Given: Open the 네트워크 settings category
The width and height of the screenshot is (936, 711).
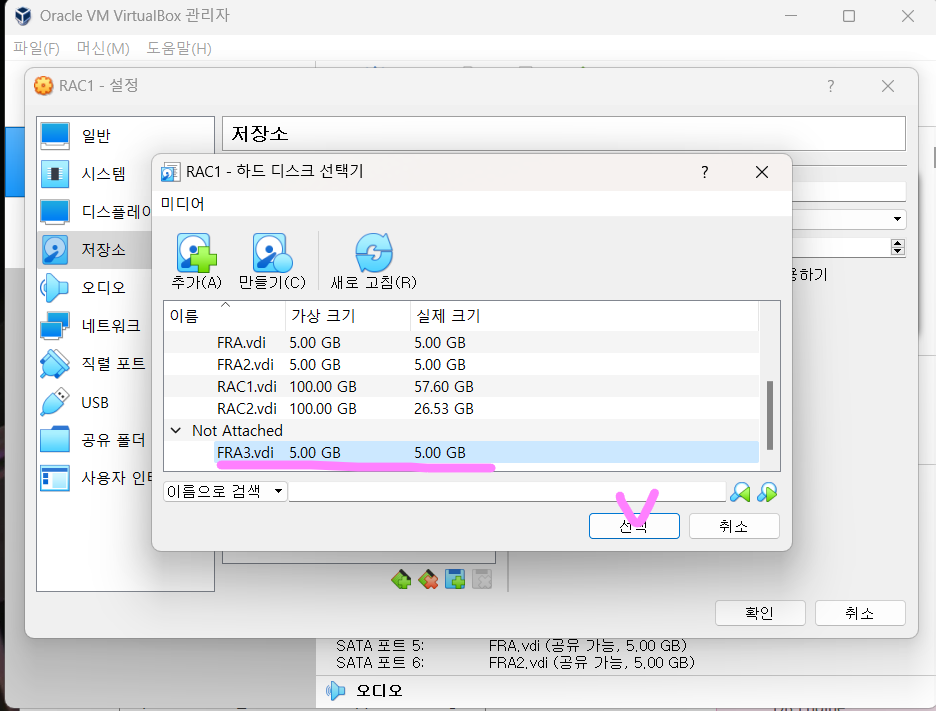Looking at the screenshot, I should [x=96, y=325].
